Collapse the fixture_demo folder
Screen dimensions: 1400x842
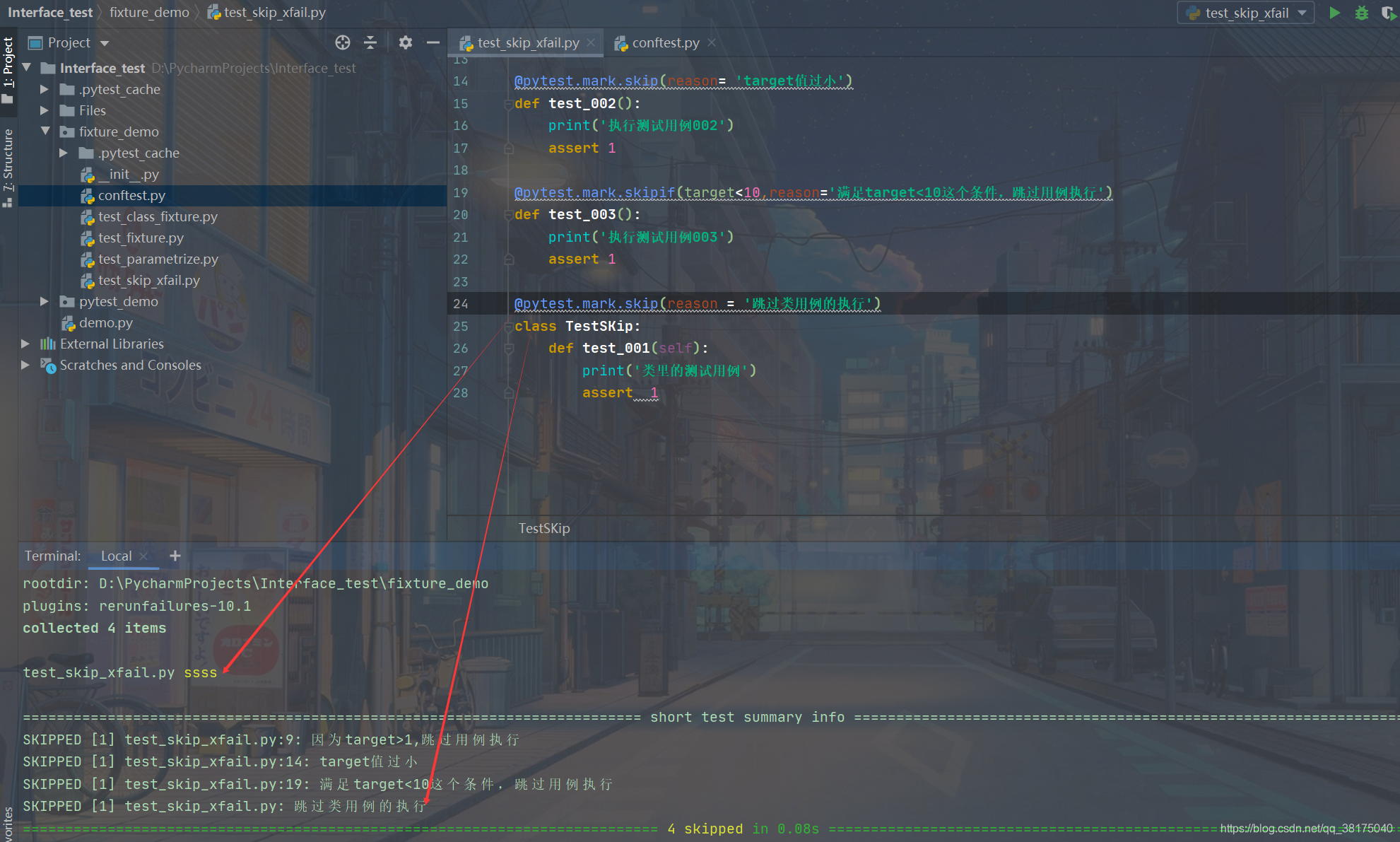pos(45,131)
